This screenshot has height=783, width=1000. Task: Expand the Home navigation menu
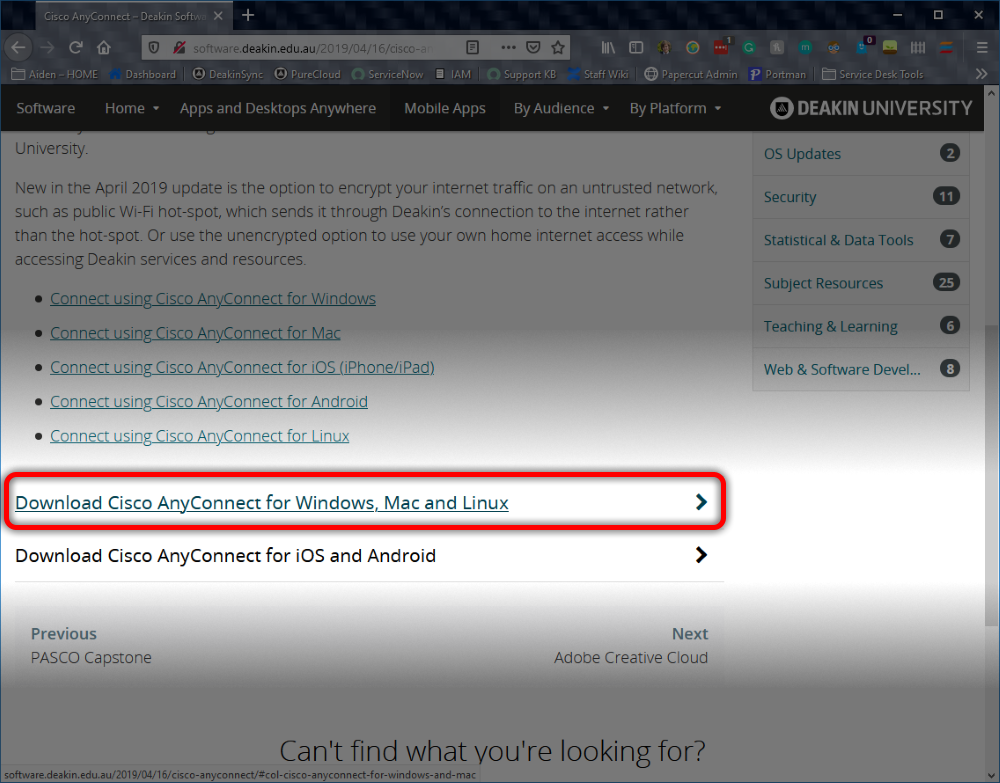pyautogui.click(x=131, y=108)
